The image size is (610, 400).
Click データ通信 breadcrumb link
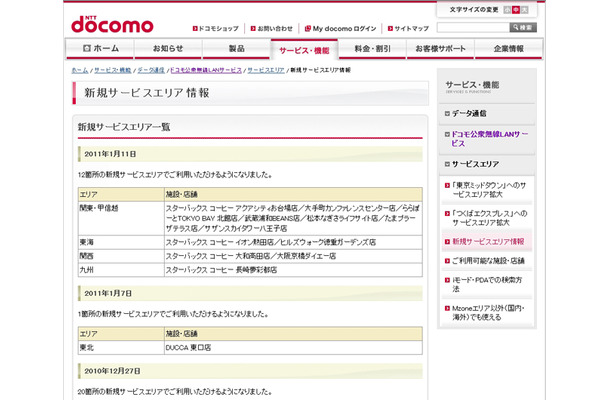[x=151, y=70]
